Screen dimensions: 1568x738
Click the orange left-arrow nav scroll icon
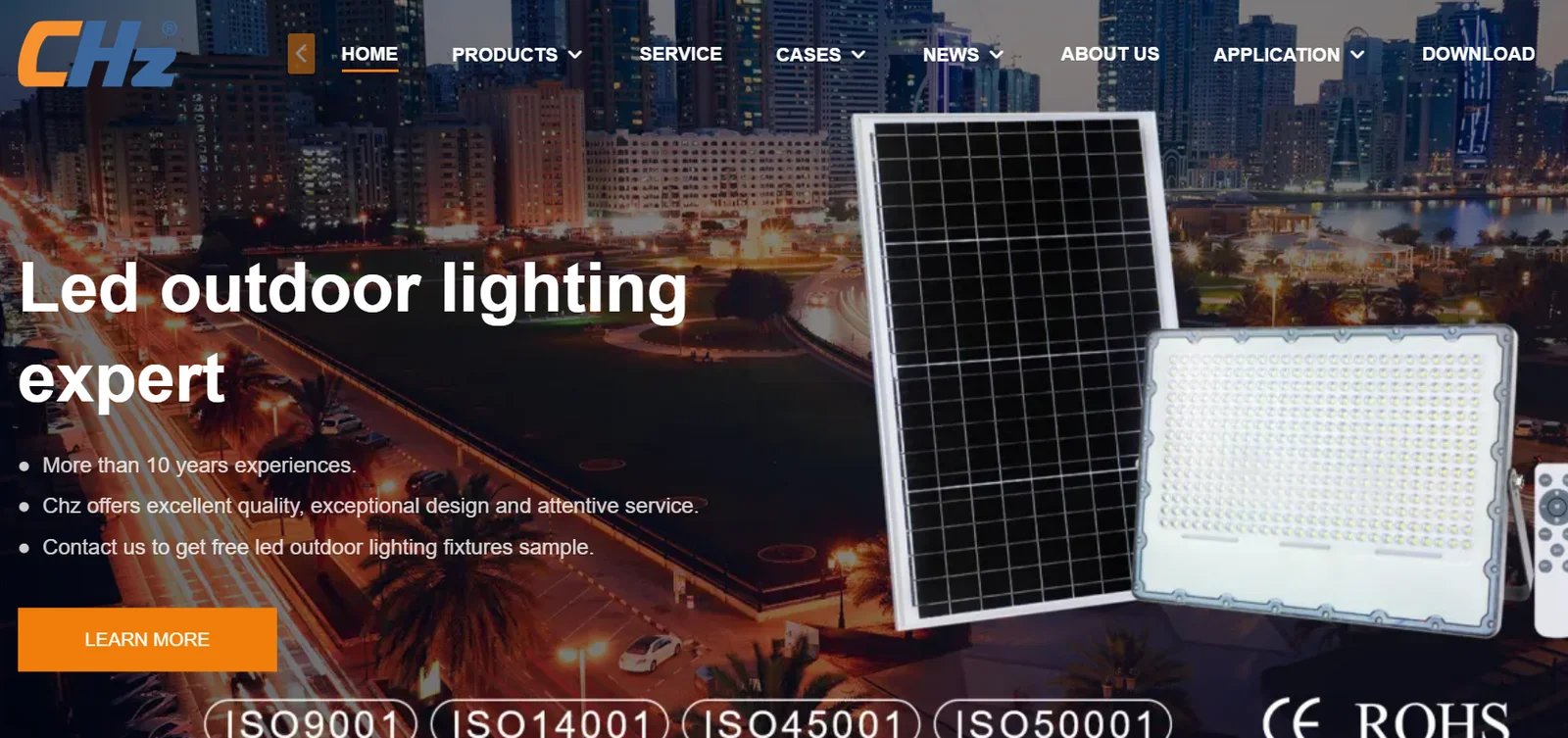(301, 54)
